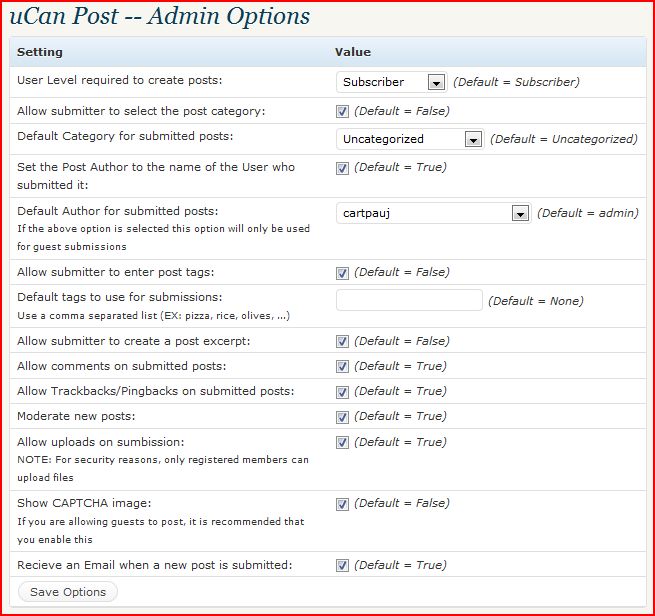Viewport: 655px width, 616px height.
Task: Expand the Default Category Uncategorized dropdown
Action: click(x=410, y=139)
